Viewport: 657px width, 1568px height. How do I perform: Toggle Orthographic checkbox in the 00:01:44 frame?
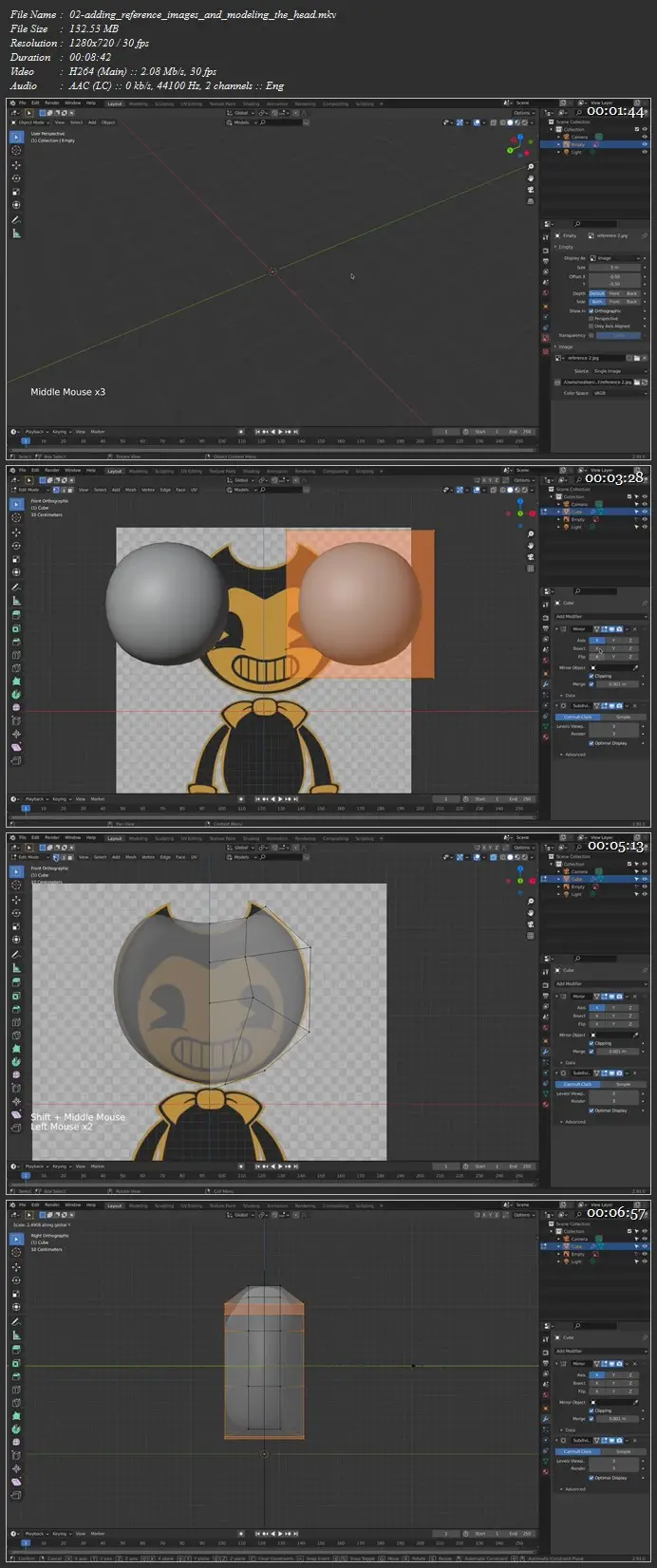click(x=591, y=311)
